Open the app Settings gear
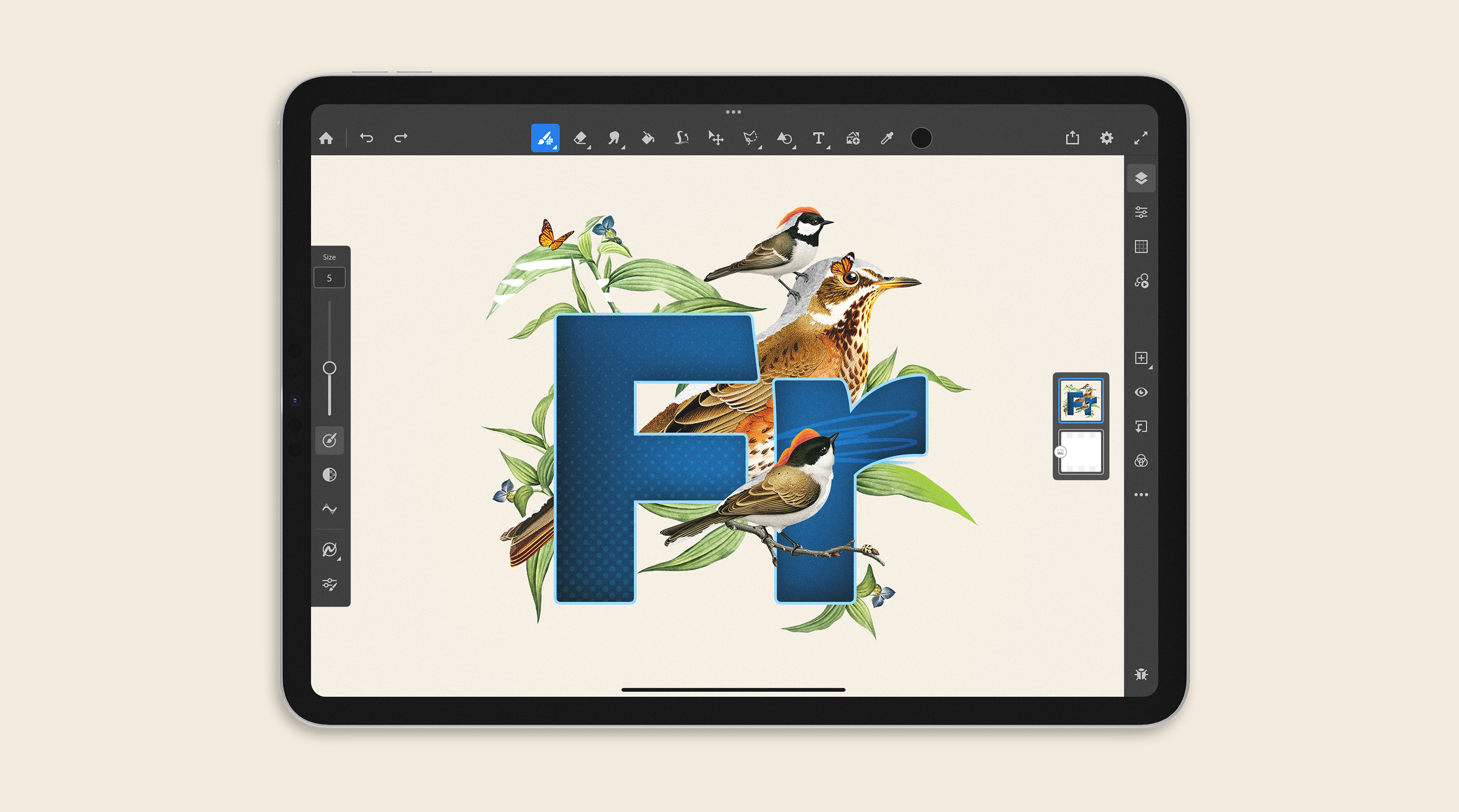 [x=1107, y=138]
